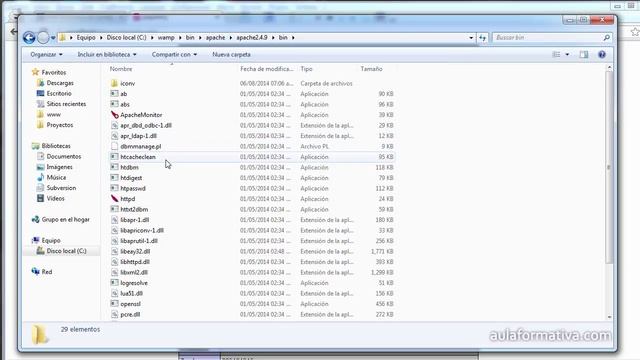Open the Imágenes library
640x360 pixels.
tap(59, 167)
